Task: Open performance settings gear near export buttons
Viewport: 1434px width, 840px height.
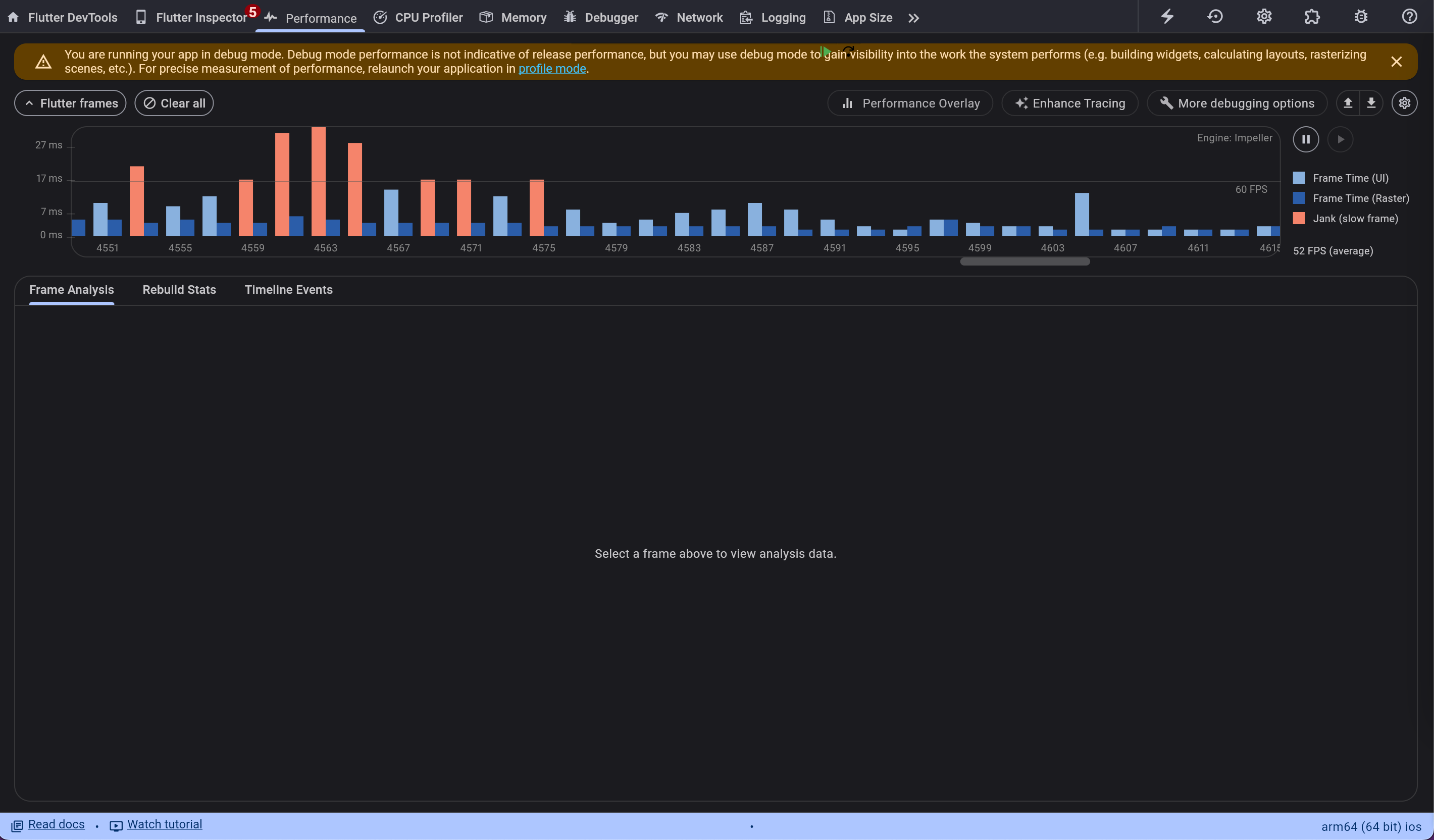Action: tap(1404, 103)
